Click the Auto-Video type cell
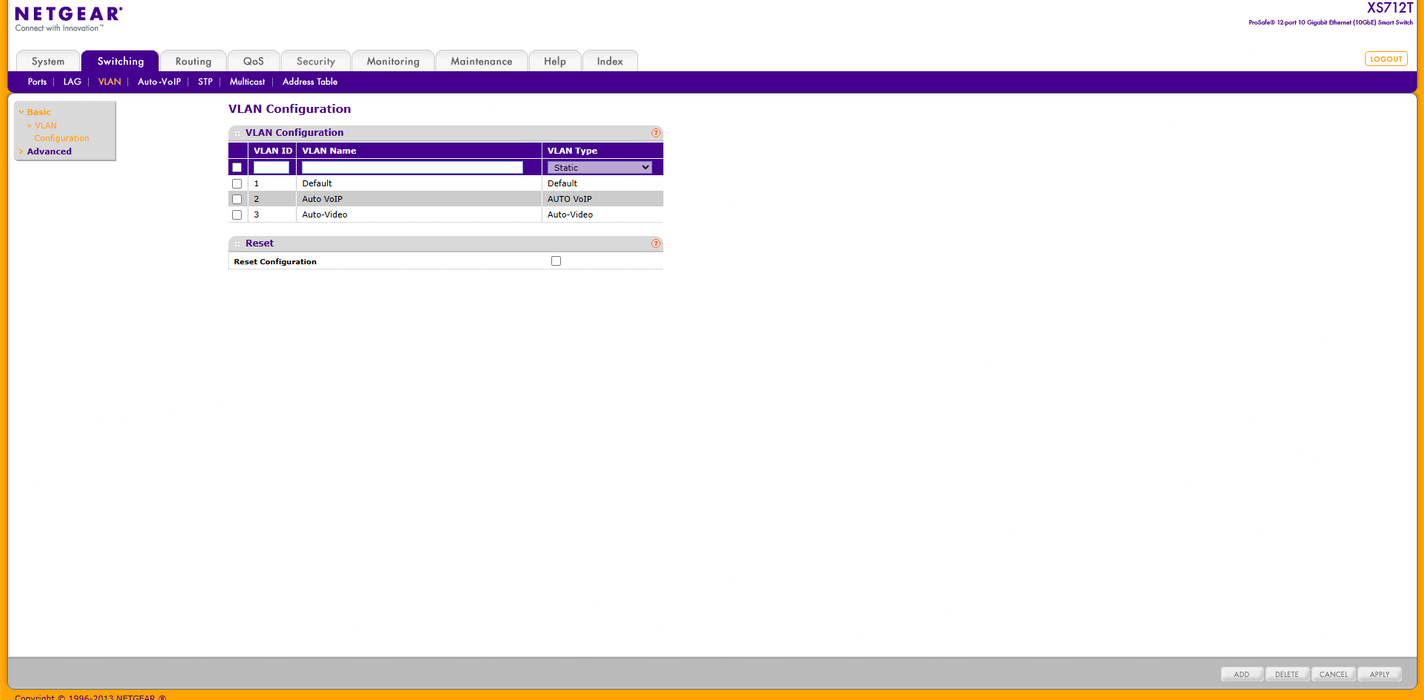 click(x=602, y=215)
